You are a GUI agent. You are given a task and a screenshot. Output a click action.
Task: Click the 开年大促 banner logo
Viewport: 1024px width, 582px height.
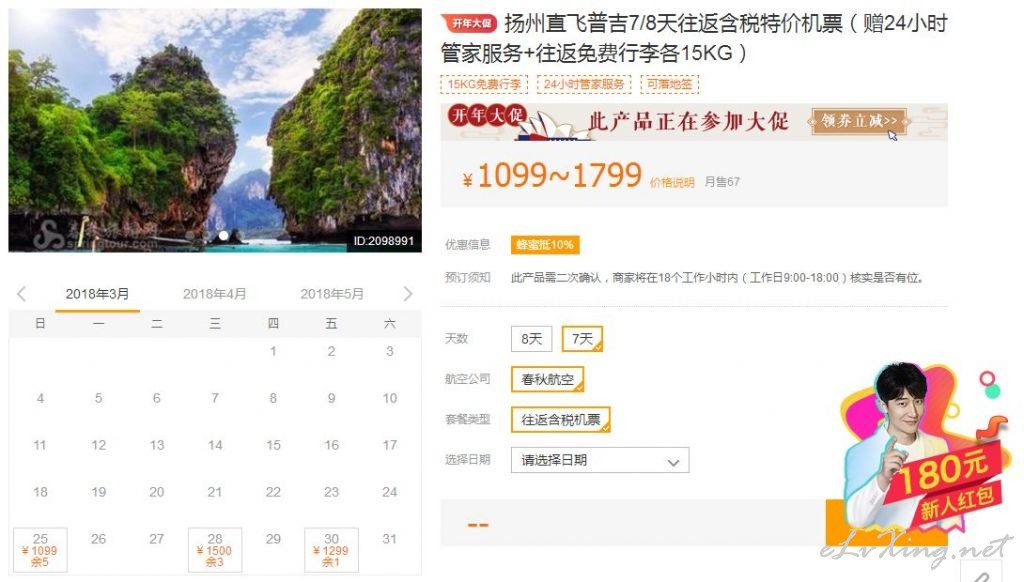tap(487, 116)
